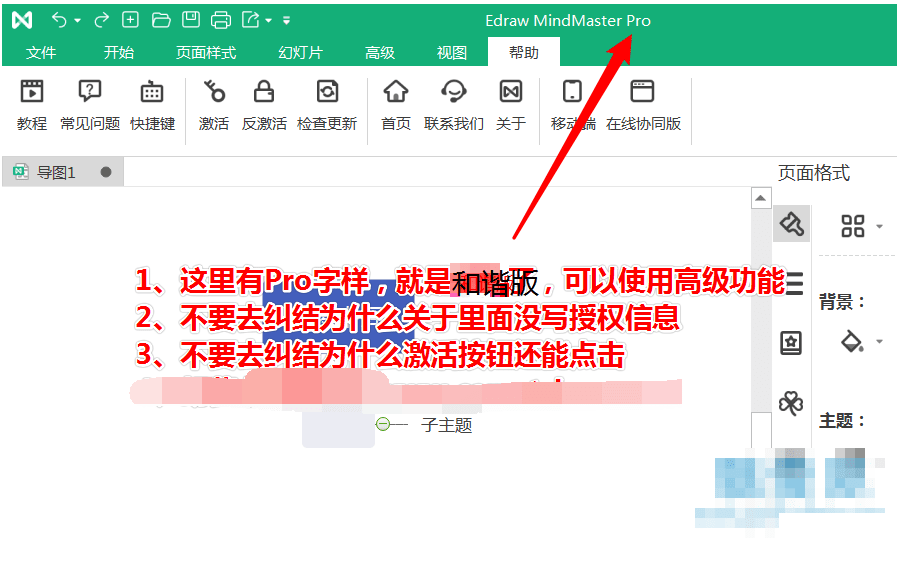Expand the background fill color dropdown
902x564 pixels.
880,342
